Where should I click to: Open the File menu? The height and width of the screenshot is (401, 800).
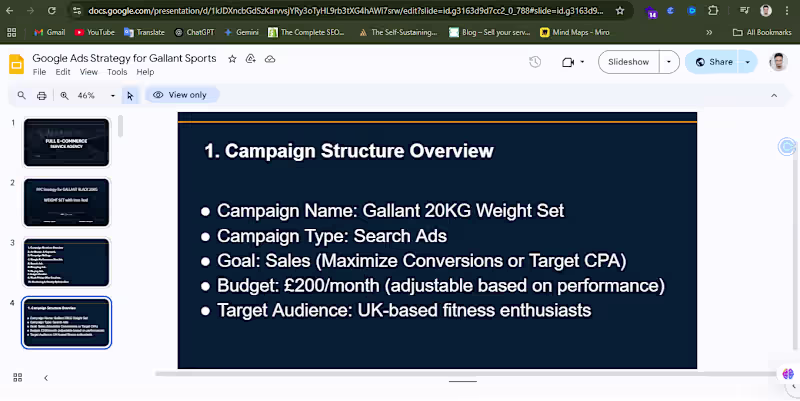(x=39, y=72)
